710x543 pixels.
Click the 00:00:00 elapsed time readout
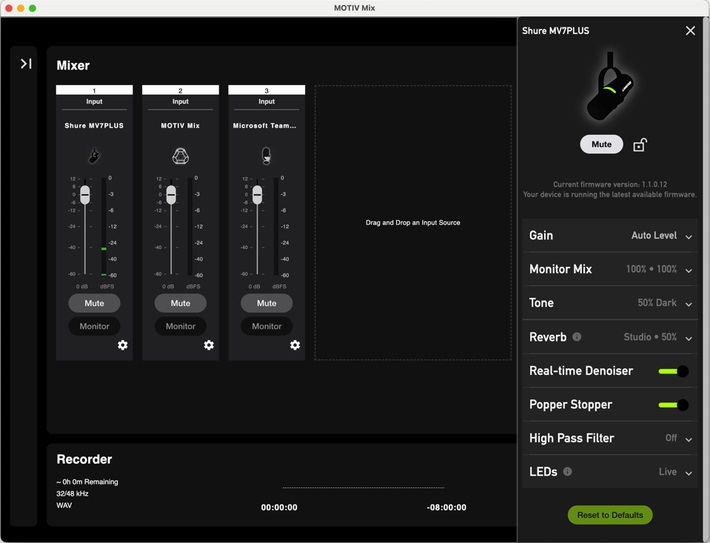(279, 507)
